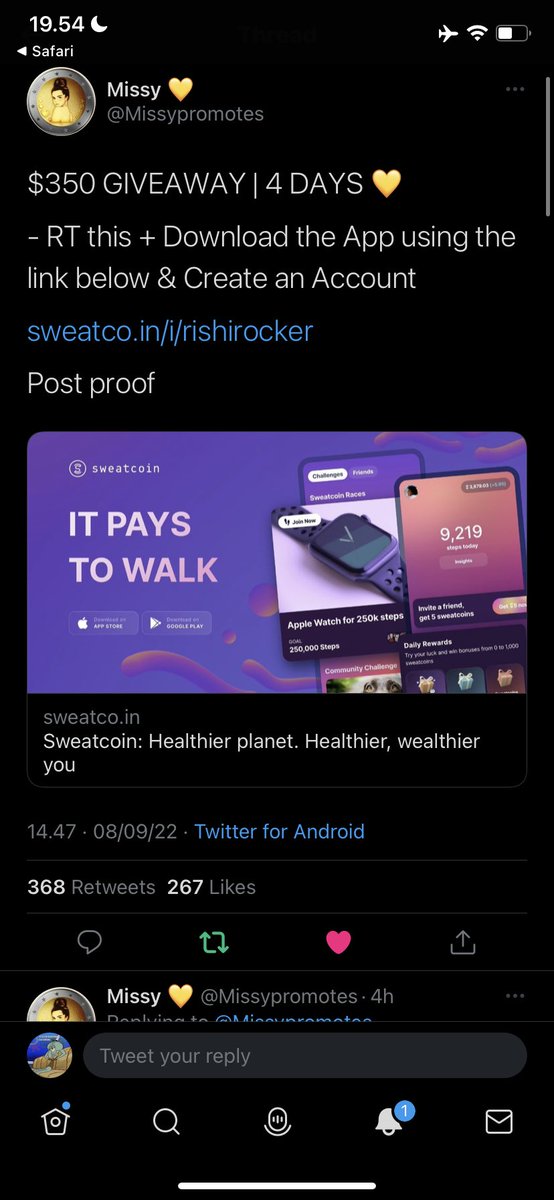Unlike the tweet with pink heart
The height and width of the screenshot is (1200, 554).
(339, 941)
